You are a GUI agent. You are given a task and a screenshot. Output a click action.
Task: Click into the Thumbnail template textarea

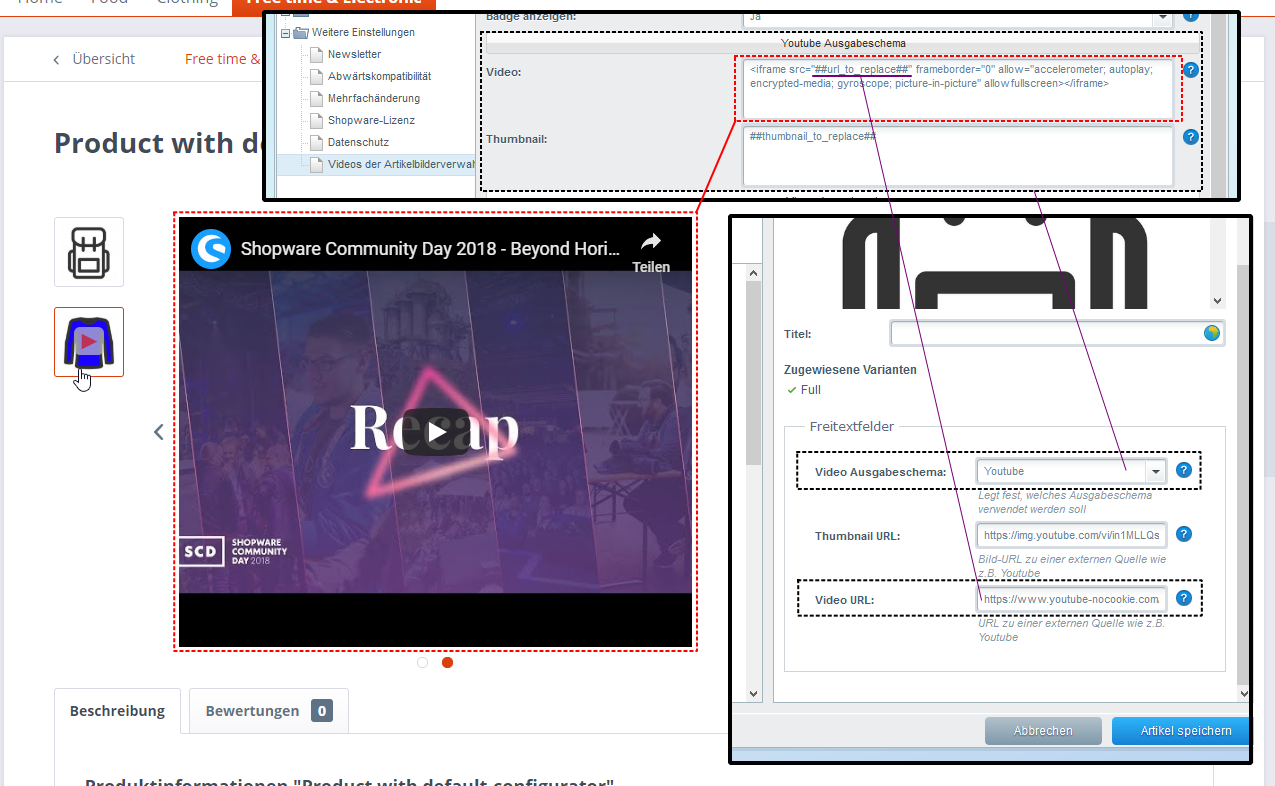[958, 155]
